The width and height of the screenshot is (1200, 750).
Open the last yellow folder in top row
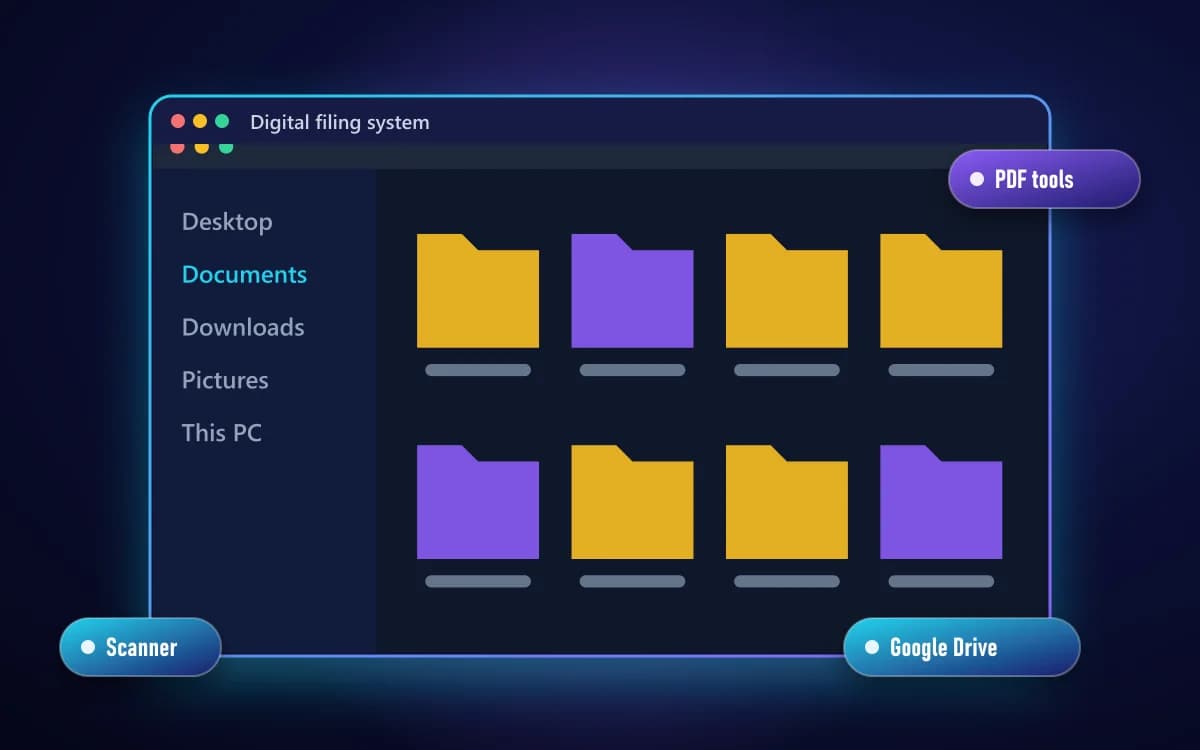pos(941,291)
